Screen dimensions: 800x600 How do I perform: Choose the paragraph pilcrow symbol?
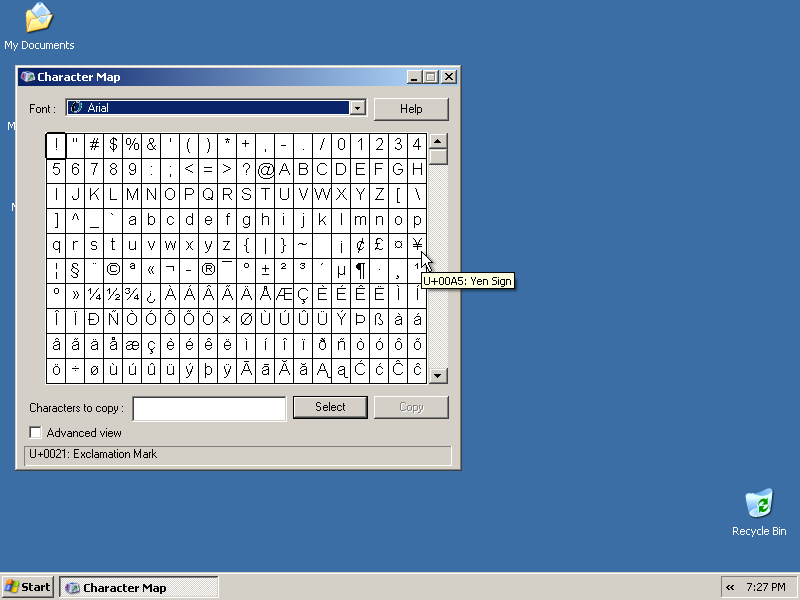point(360,270)
